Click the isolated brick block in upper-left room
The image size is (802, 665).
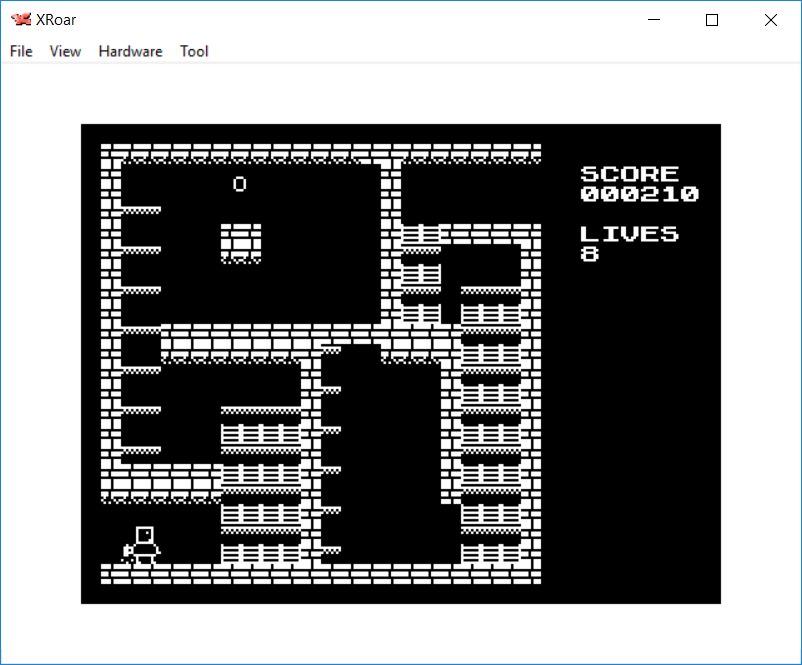[241, 241]
